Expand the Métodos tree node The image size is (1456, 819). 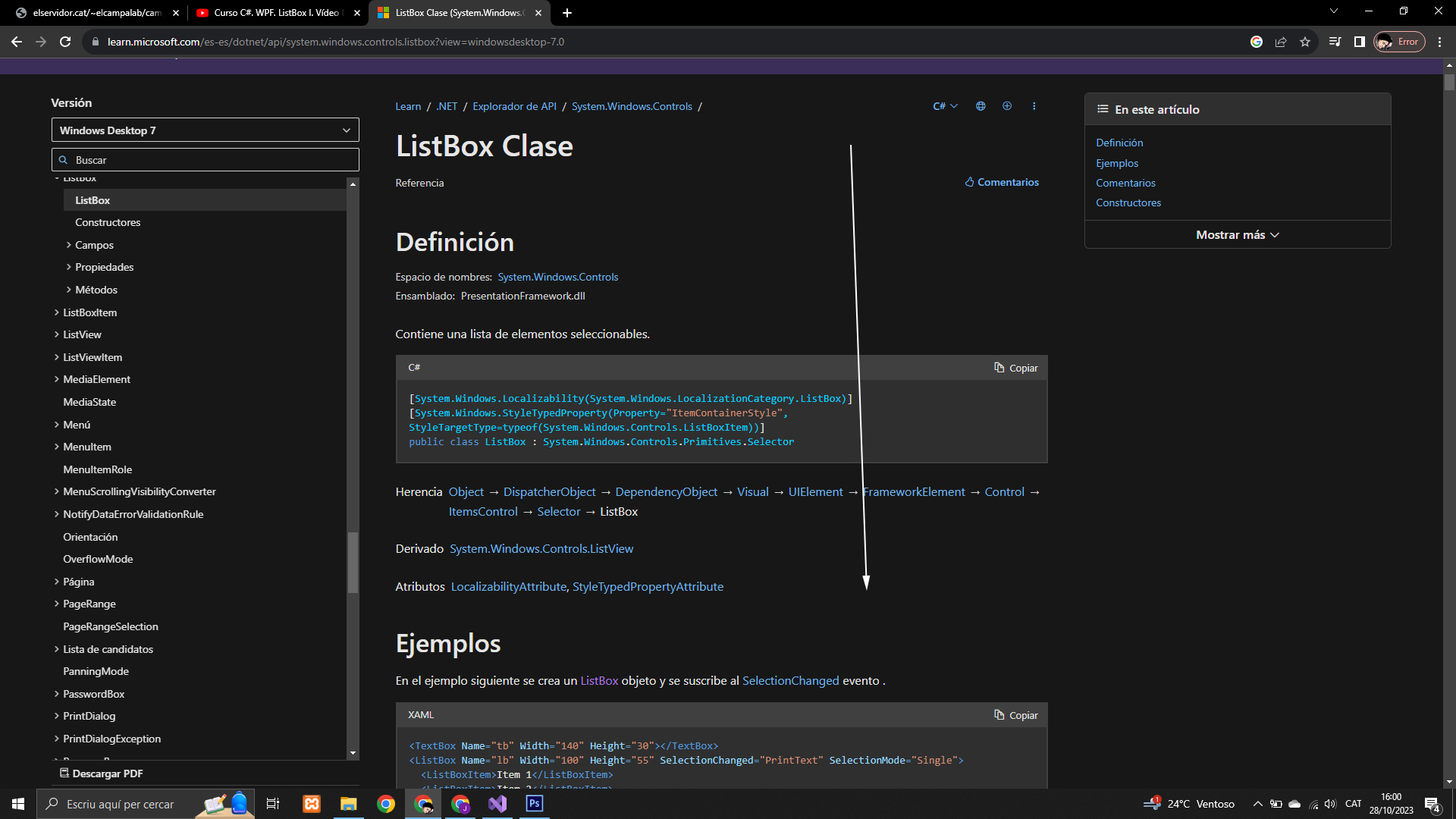tap(69, 290)
